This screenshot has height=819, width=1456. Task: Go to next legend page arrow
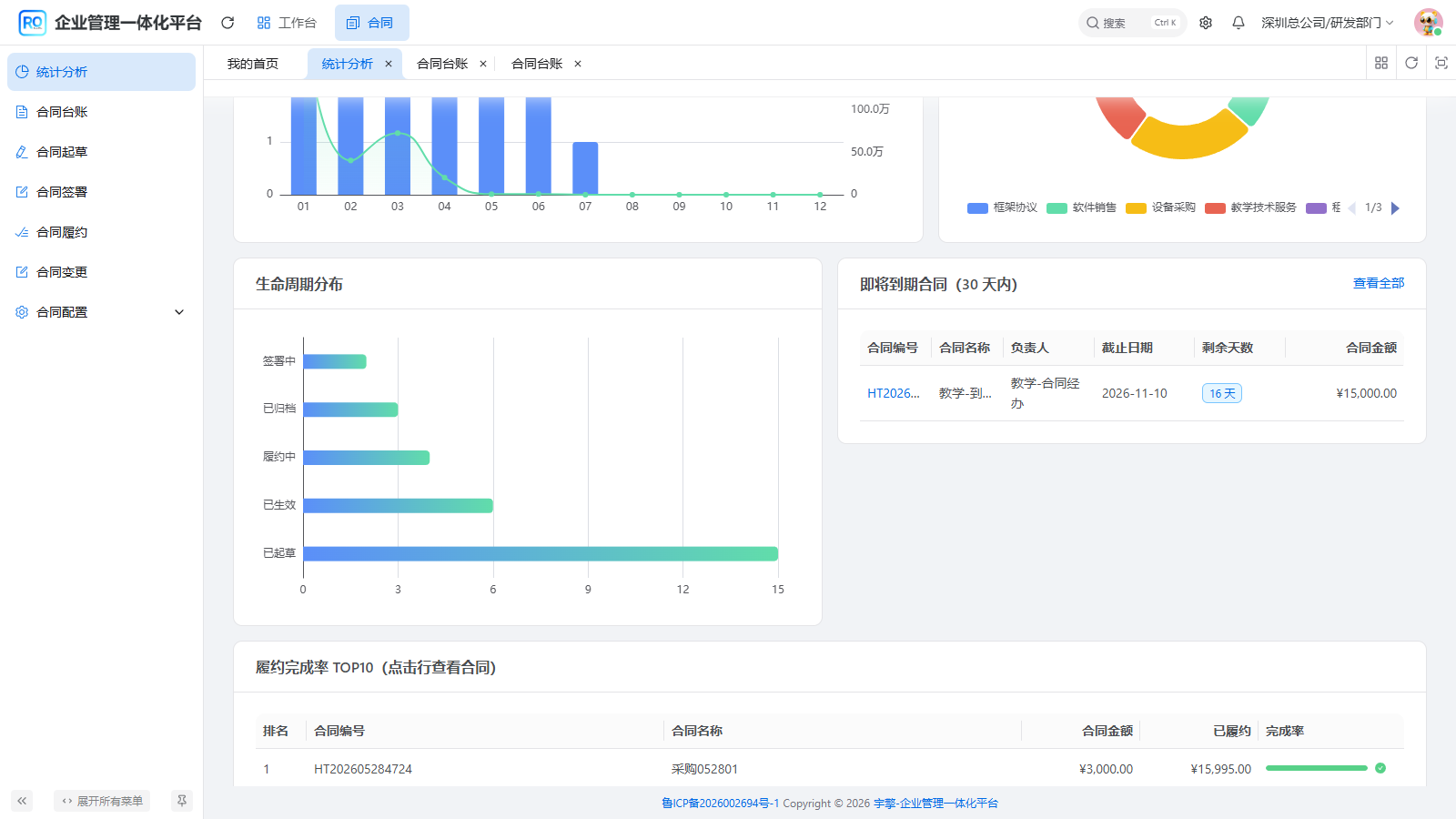(1395, 208)
